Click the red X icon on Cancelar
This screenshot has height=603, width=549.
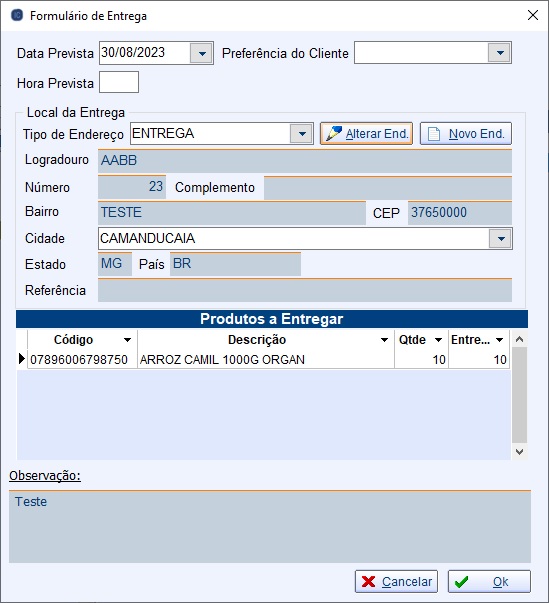[368, 582]
